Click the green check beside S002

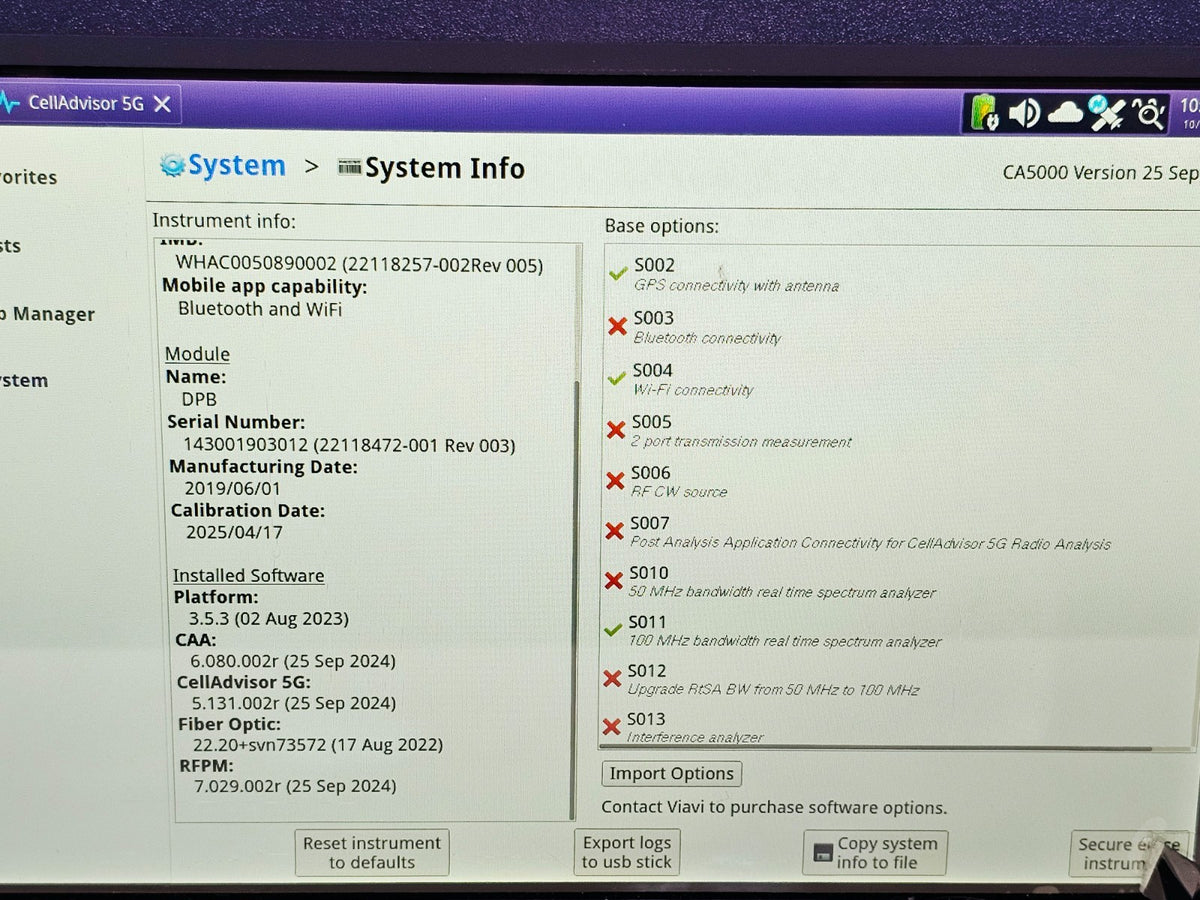(618, 274)
